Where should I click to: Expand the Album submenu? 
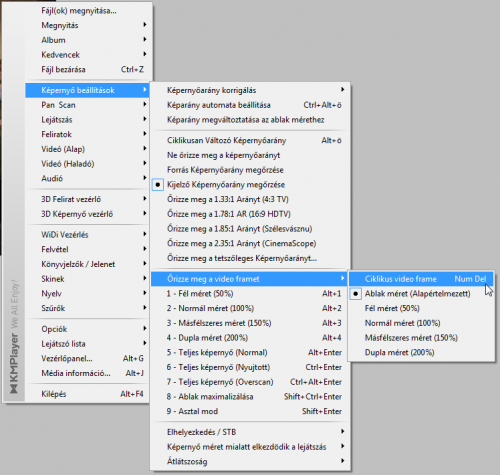(87, 40)
